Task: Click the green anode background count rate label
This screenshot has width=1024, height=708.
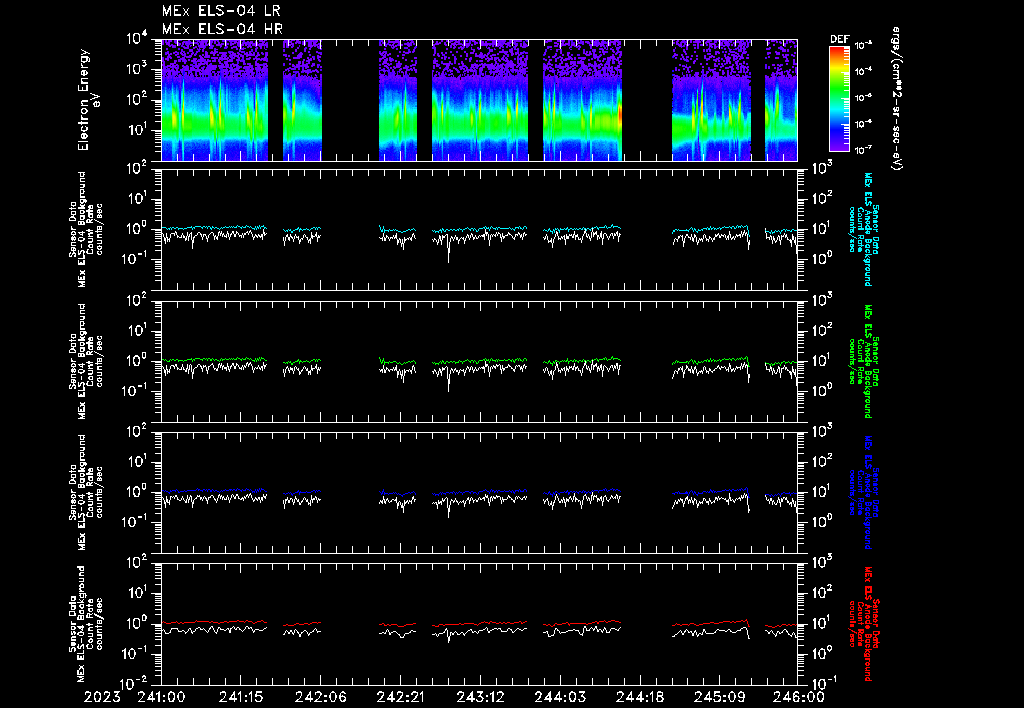Action: (x=863, y=361)
